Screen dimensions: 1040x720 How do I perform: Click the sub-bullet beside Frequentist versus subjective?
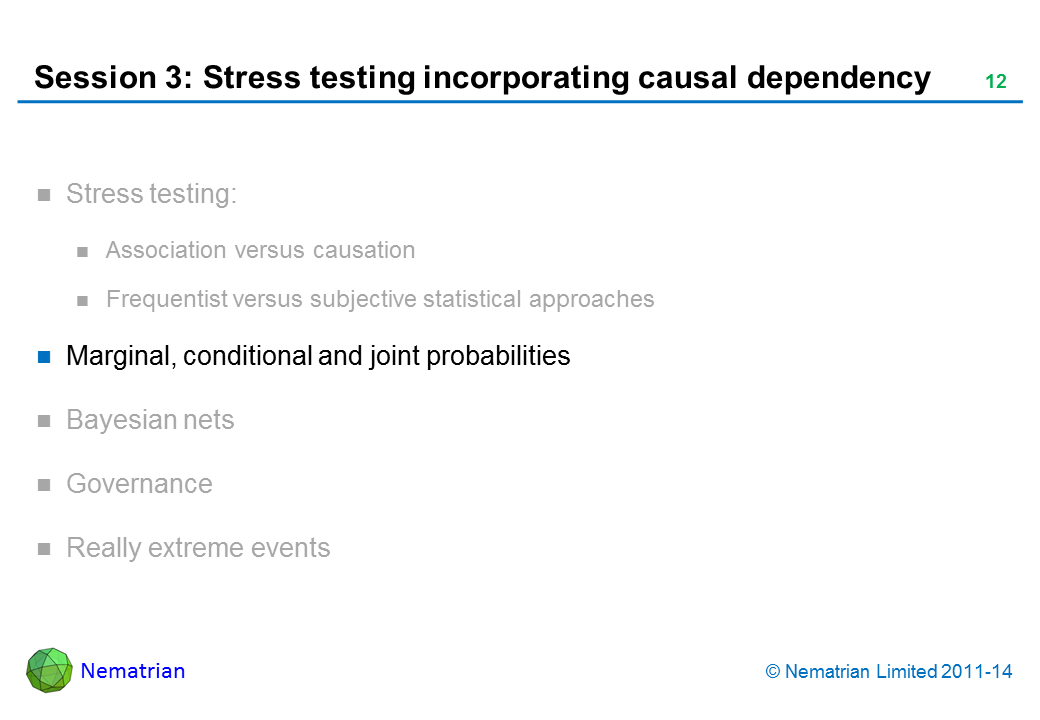tap(84, 300)
